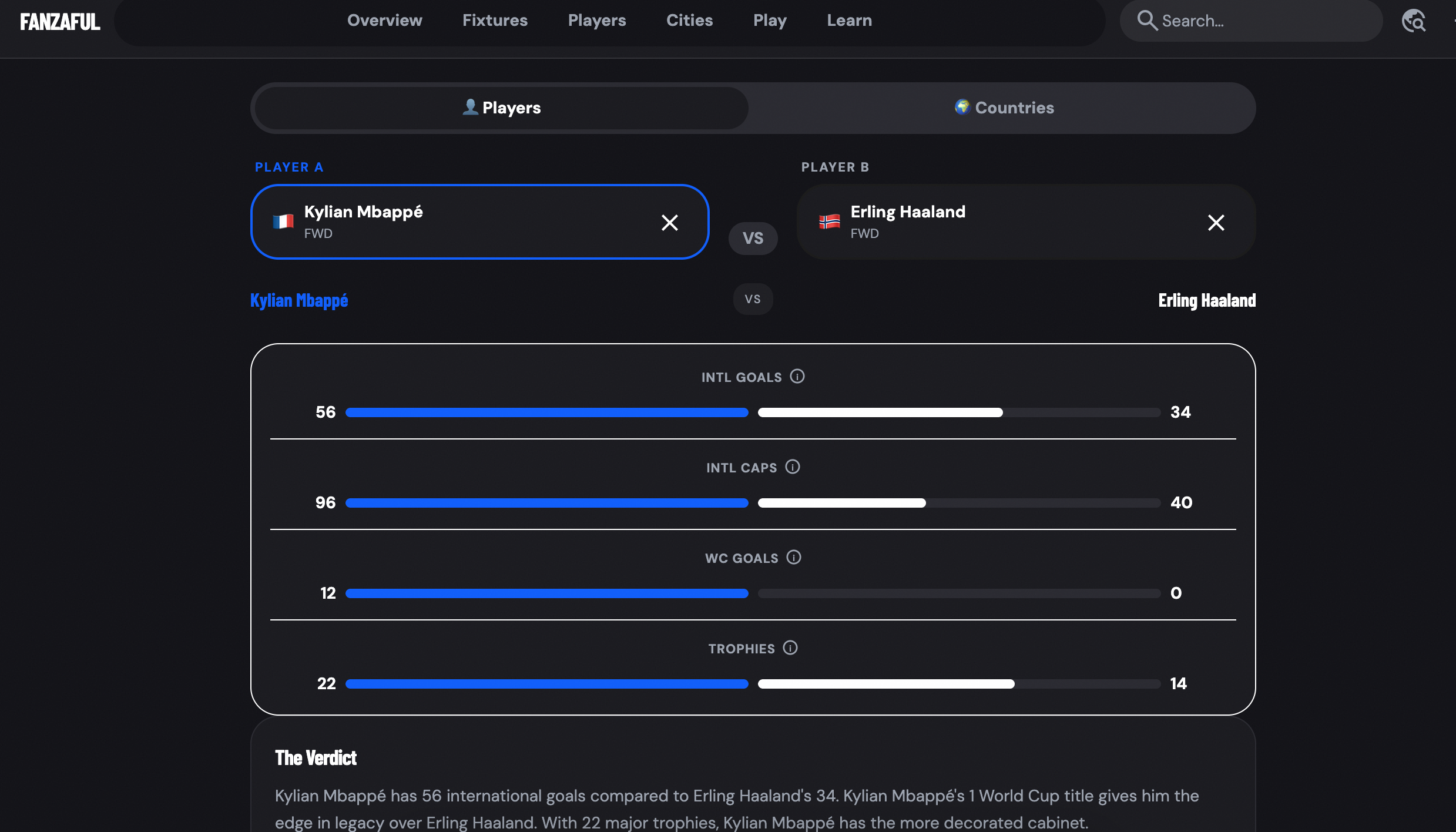Switch to the Countries comparison tab
Screen dimensions: 1456x832
click(1004, 108)
